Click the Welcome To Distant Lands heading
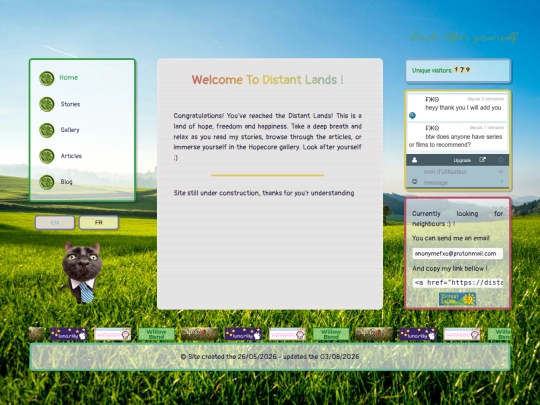The width and height of the screenshot is (540, 405). pos(268,80)
